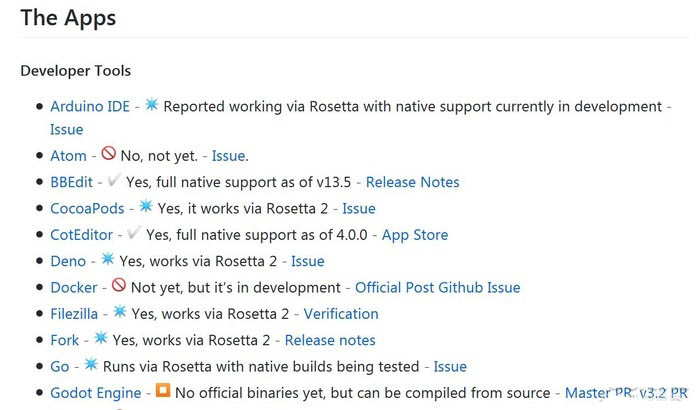Follow Docker's Github Issue link
This screenshot has height=410, width=700.
pos(479,288)
